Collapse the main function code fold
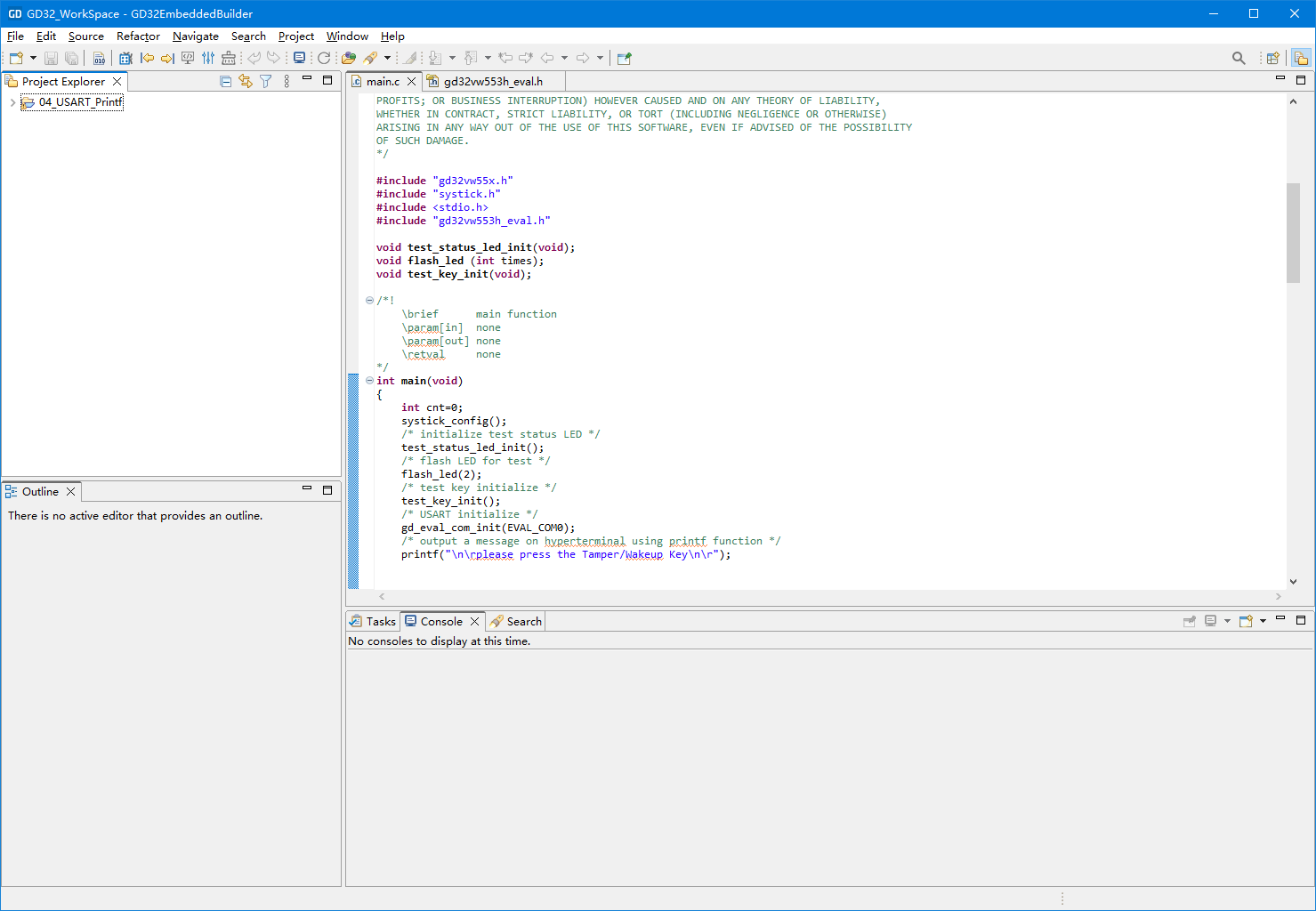This screenshot has width=1316, height=911. pyautogui.click(x=369, y=381)
